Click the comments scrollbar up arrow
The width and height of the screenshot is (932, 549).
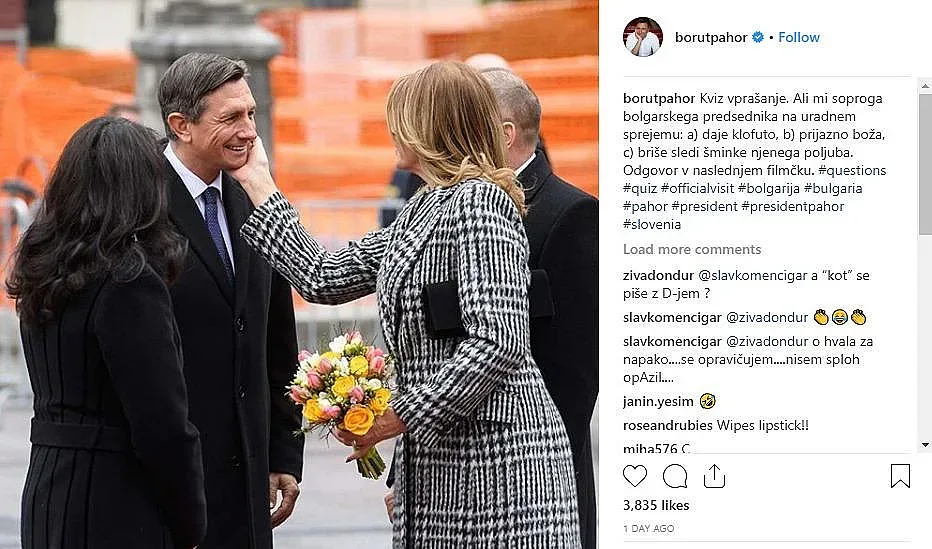point(925,86)
